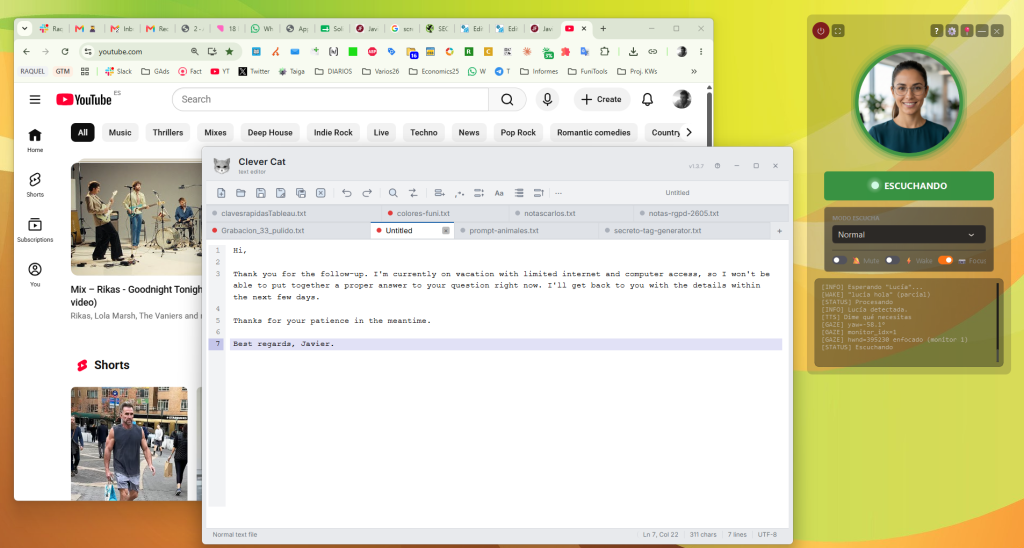Open the find magnifier in Clever Cat toolbar

point(393,193)
